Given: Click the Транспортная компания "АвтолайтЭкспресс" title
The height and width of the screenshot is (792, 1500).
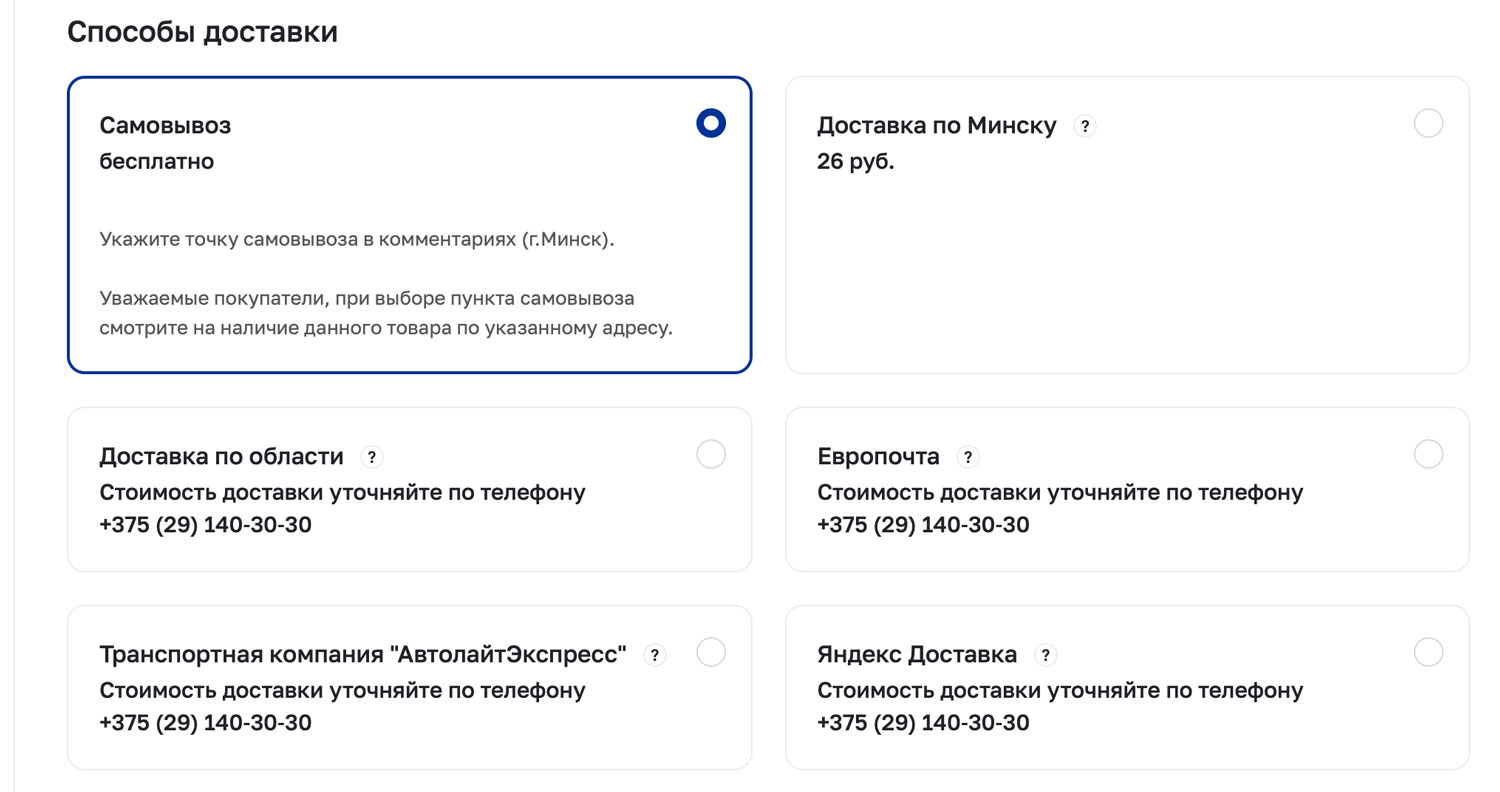Looking at the screenshot, I should [x=363, y=655].
